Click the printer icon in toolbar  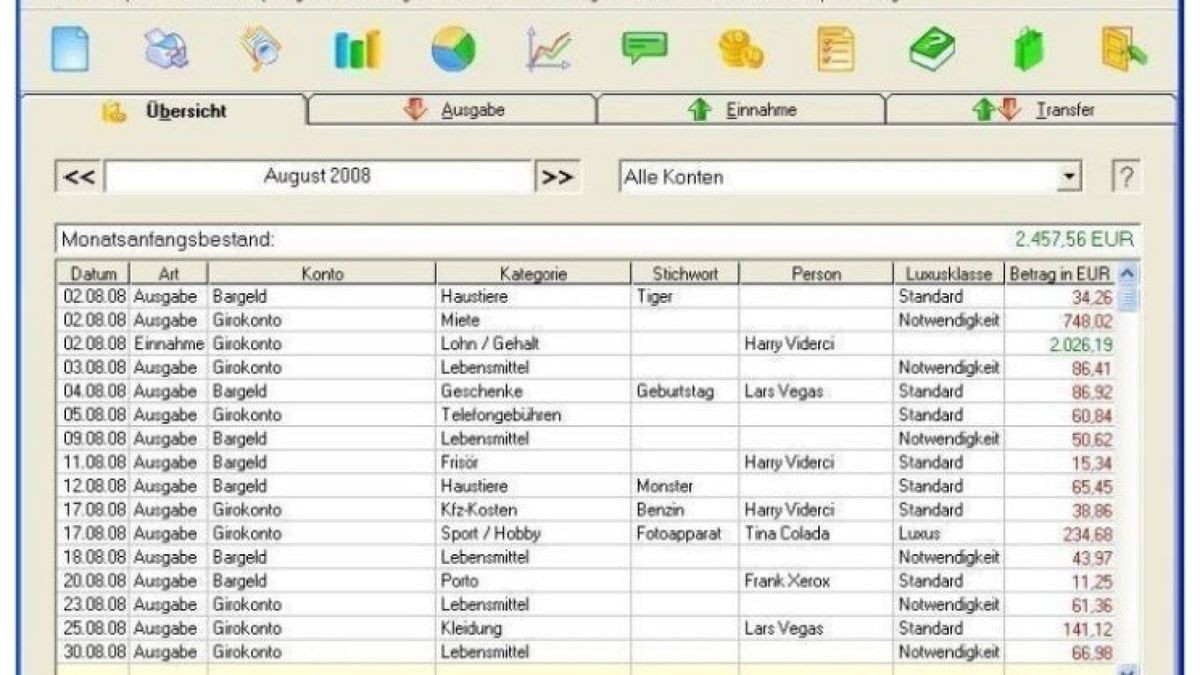[x=164, y=50]
